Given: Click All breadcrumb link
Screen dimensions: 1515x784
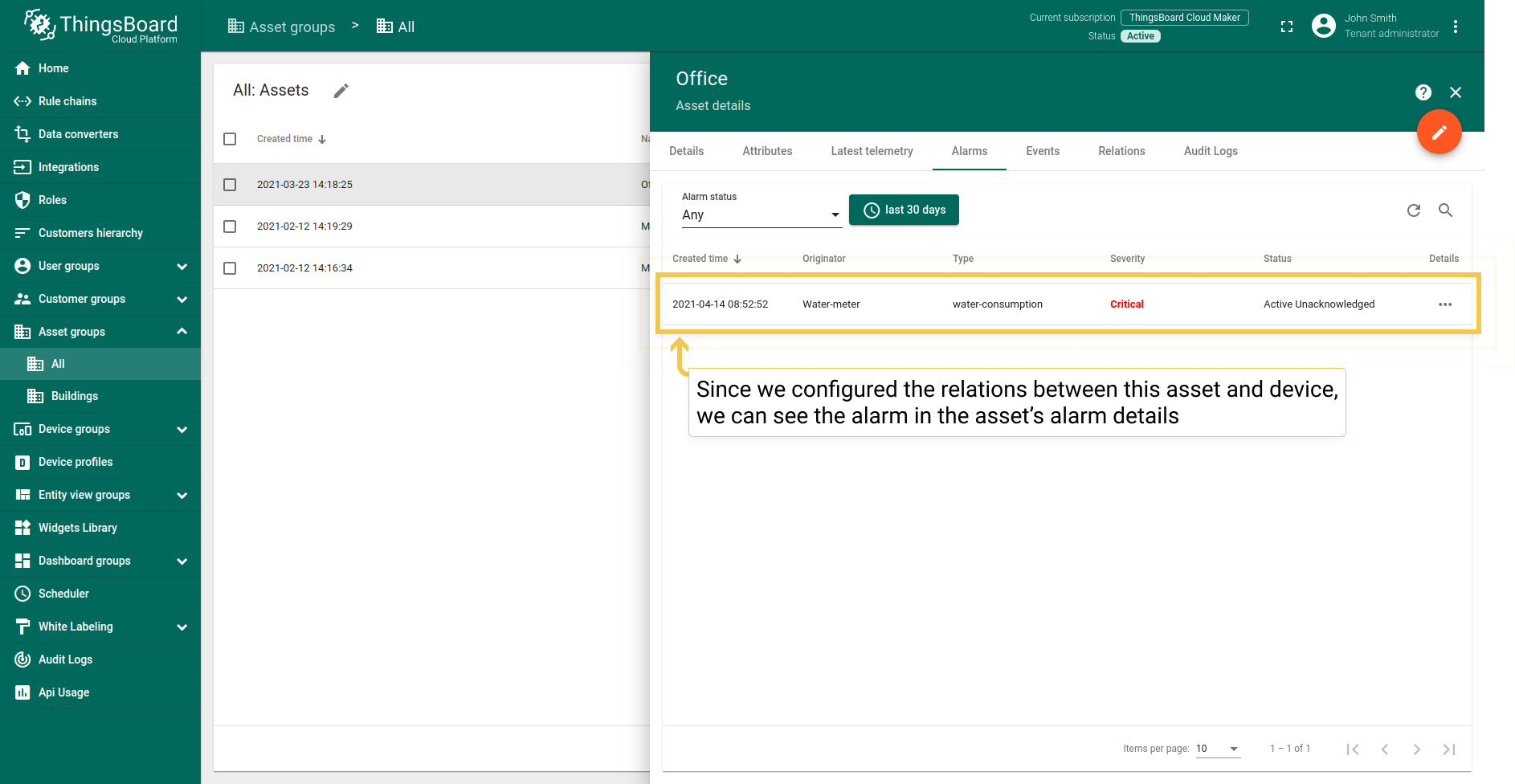Looking at the screenshot, I should click(395, 27).
